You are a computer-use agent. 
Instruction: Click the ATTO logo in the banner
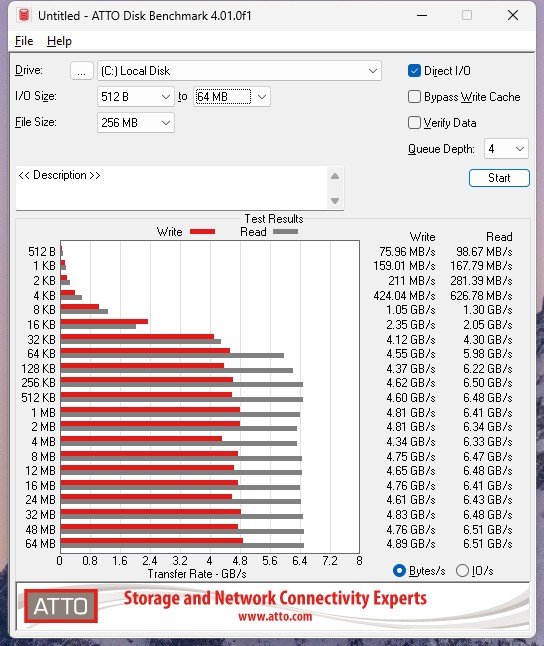pyautogui.click(x=61, y=606)
